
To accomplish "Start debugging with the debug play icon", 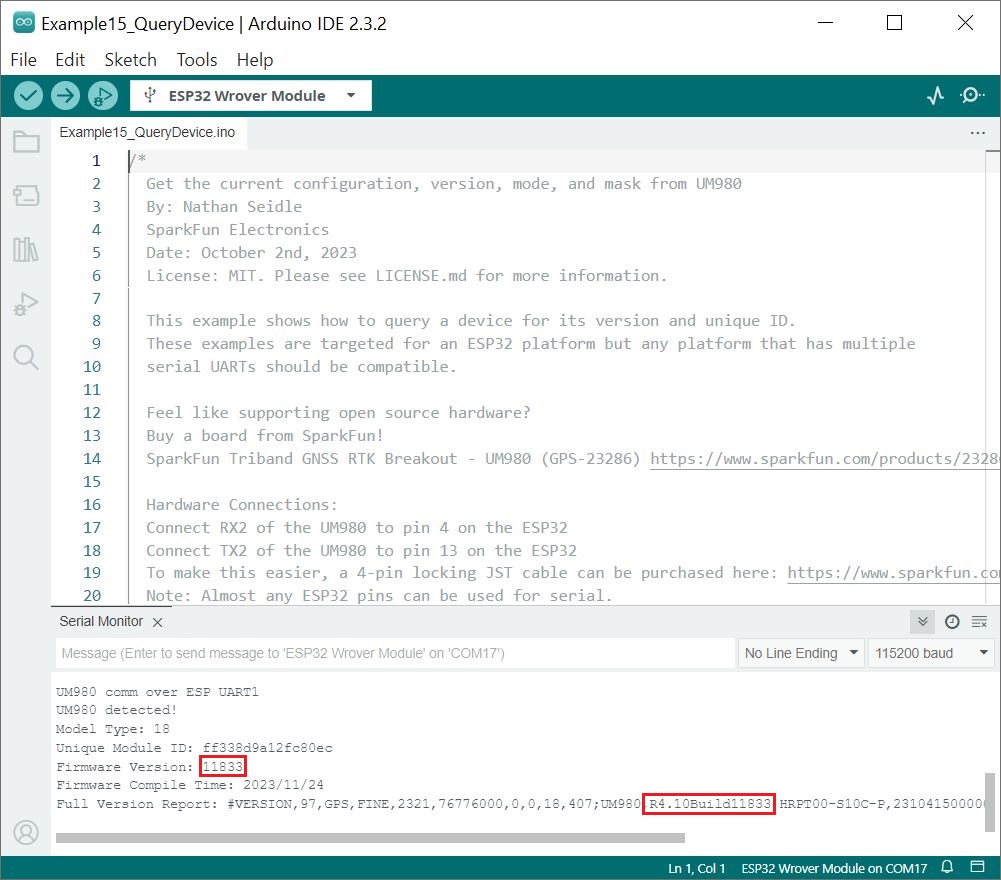I will click(x=103, y=96).
